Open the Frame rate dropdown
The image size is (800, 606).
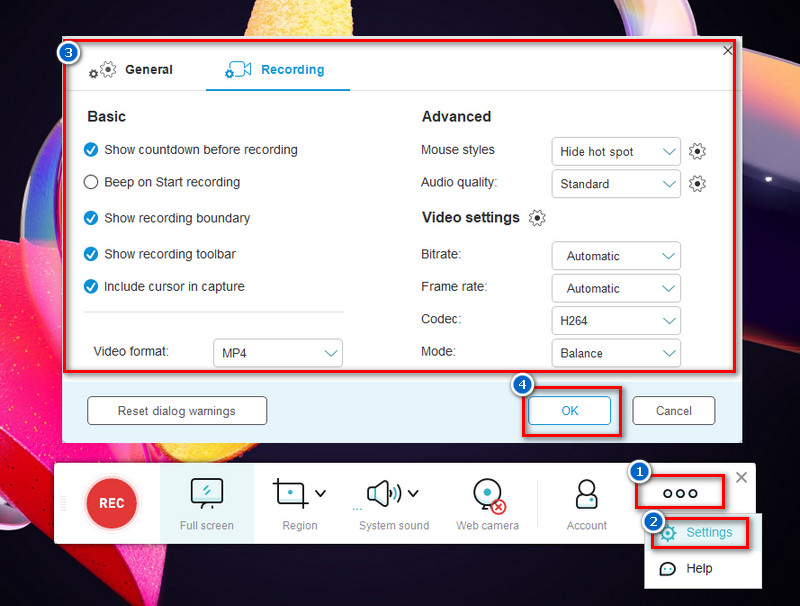[x=616, y=288]
